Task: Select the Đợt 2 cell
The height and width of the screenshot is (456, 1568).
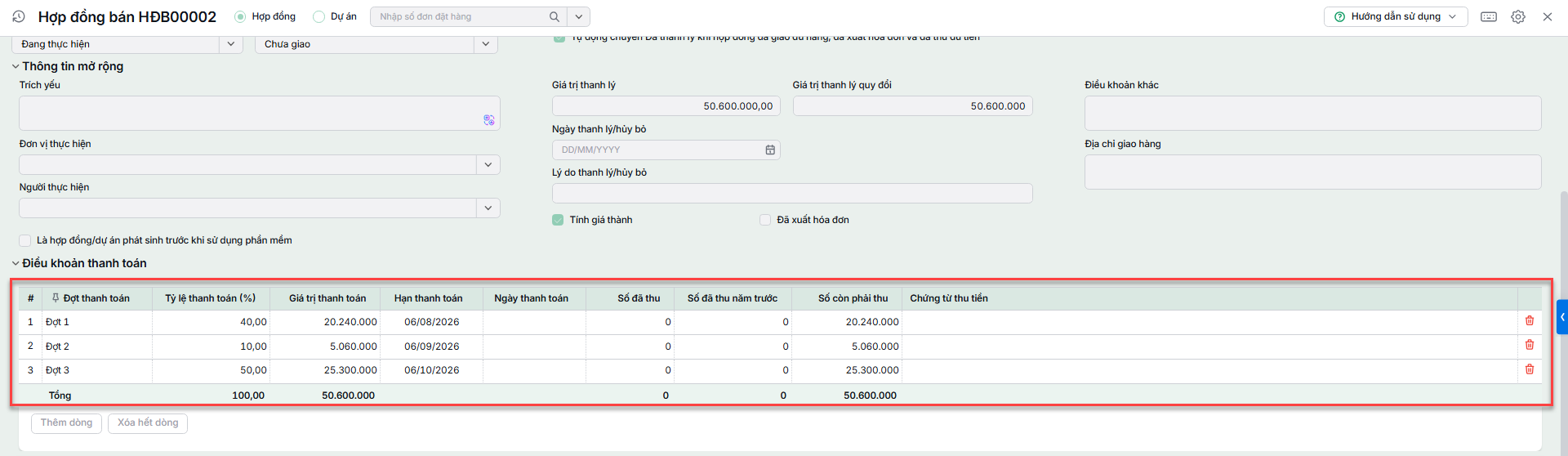Action: (x=97, y=346)
